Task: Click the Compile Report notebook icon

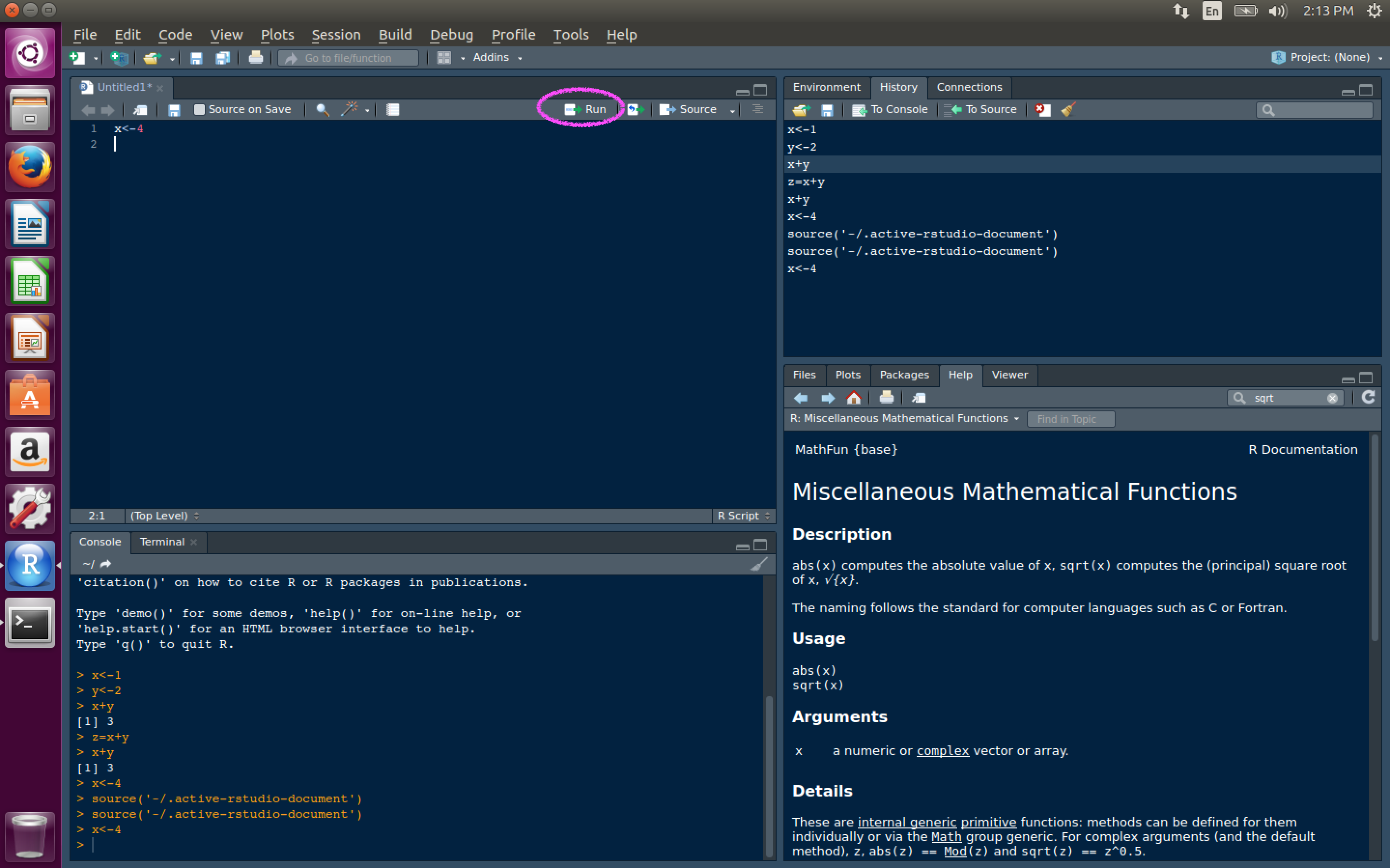Action: coord(393,109)
